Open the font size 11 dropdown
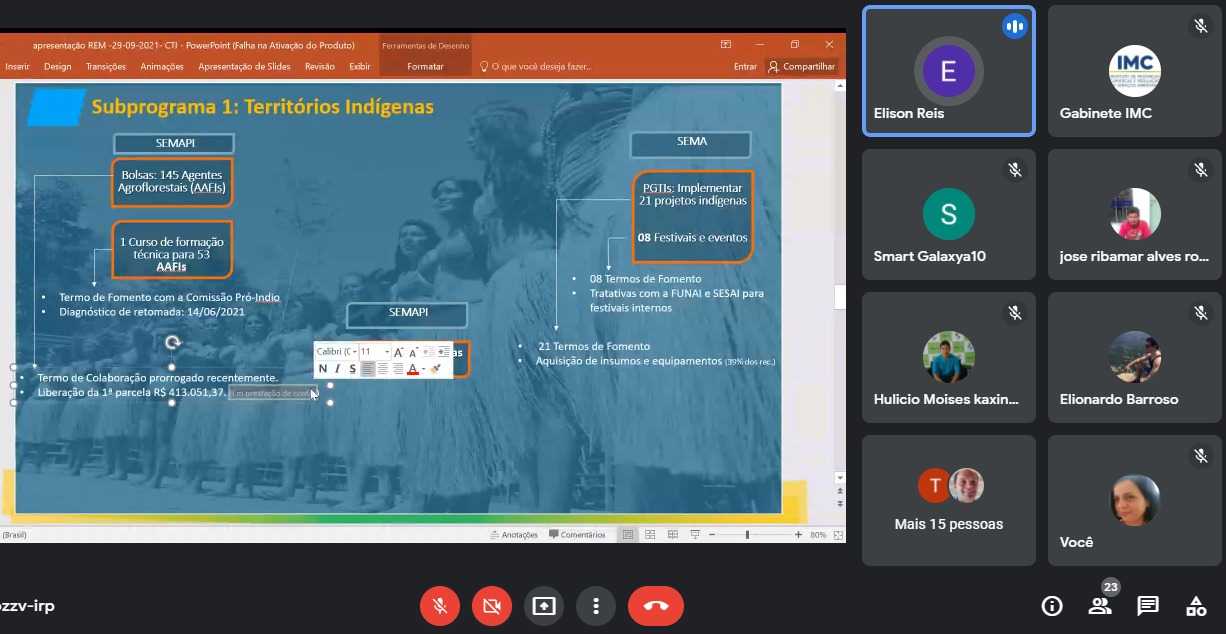The height and width of the screenshot is (634, 1226). [386, 352]
